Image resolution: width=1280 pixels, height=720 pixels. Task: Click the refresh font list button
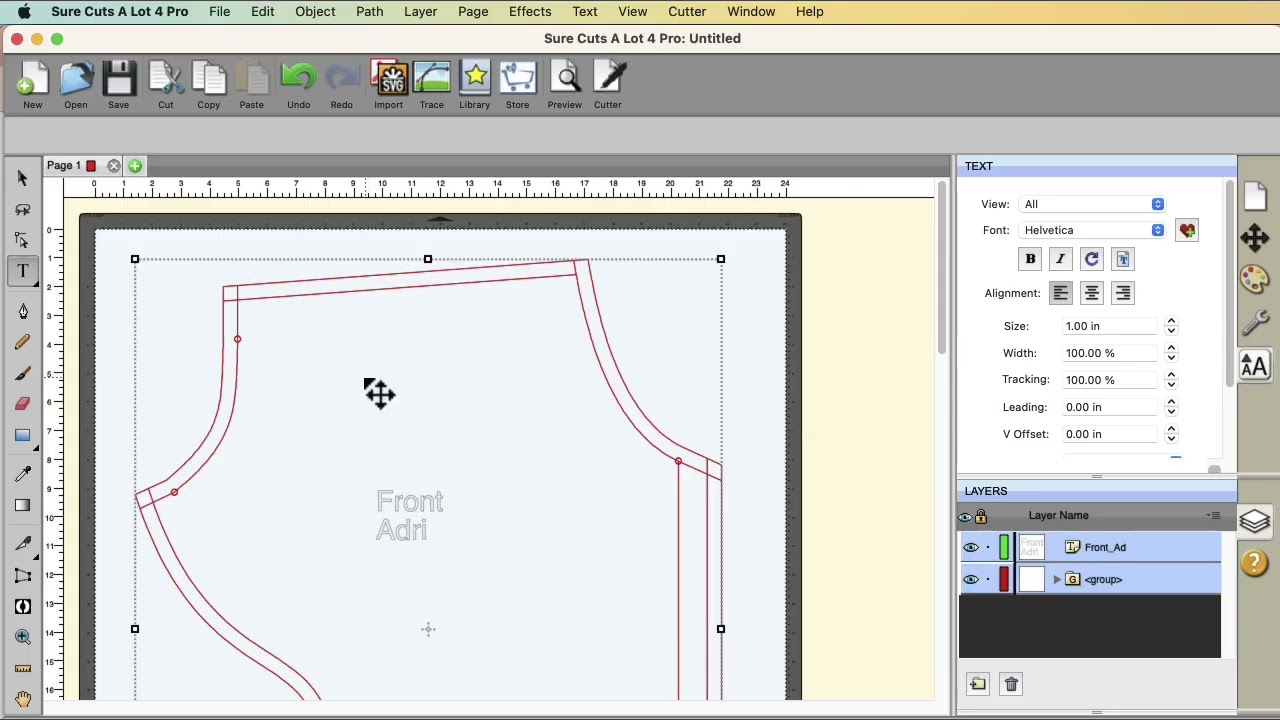click(x=1092, y=260)
